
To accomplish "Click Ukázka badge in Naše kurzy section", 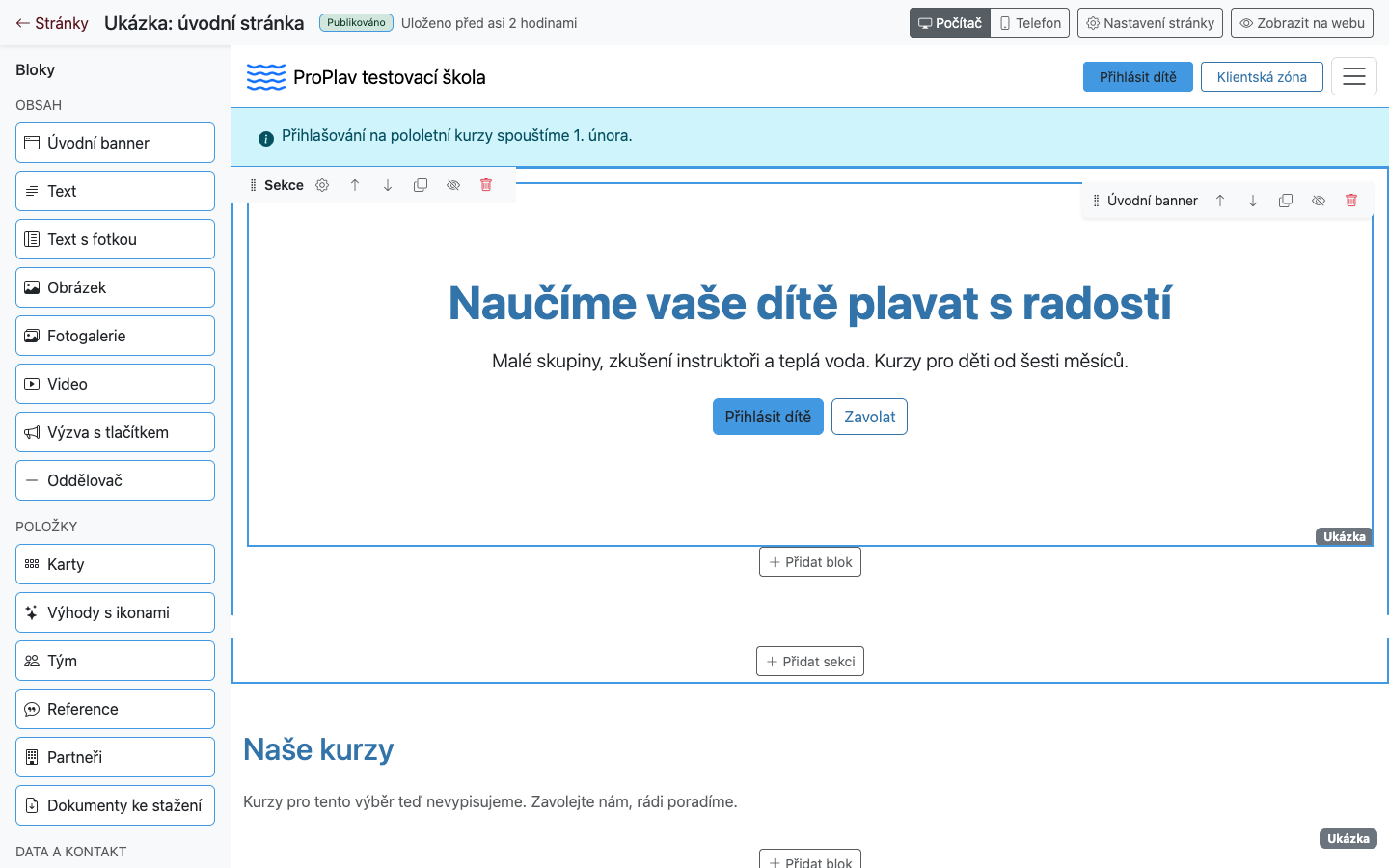I will coord(1348,838).
